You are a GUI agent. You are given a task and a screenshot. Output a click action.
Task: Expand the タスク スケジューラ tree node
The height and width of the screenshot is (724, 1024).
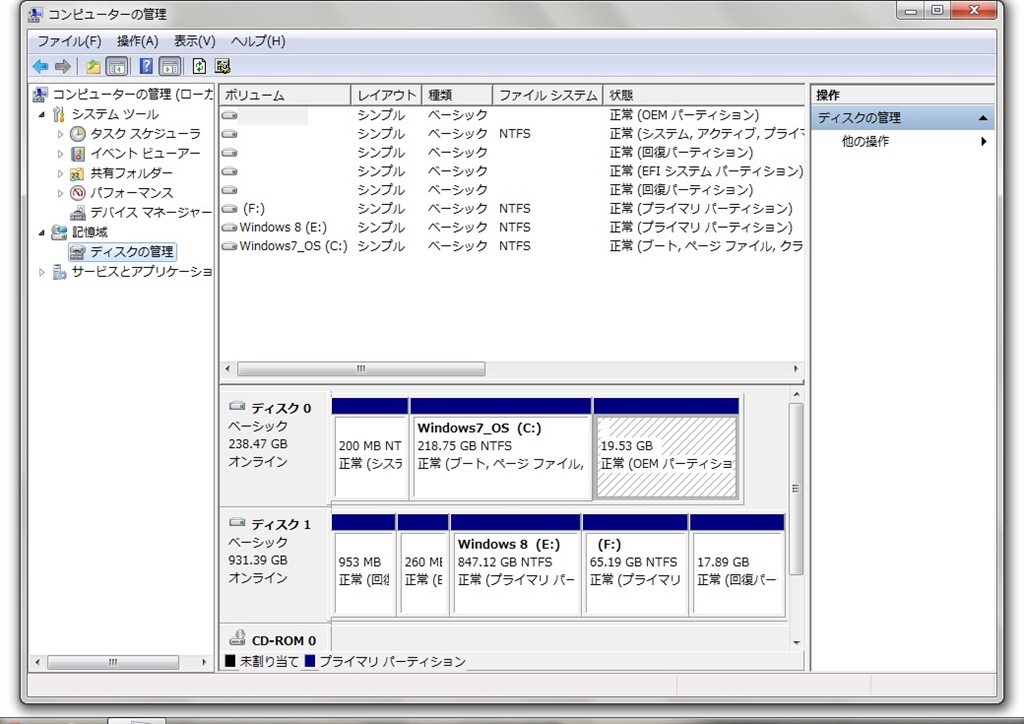click(x=60, y=134)
